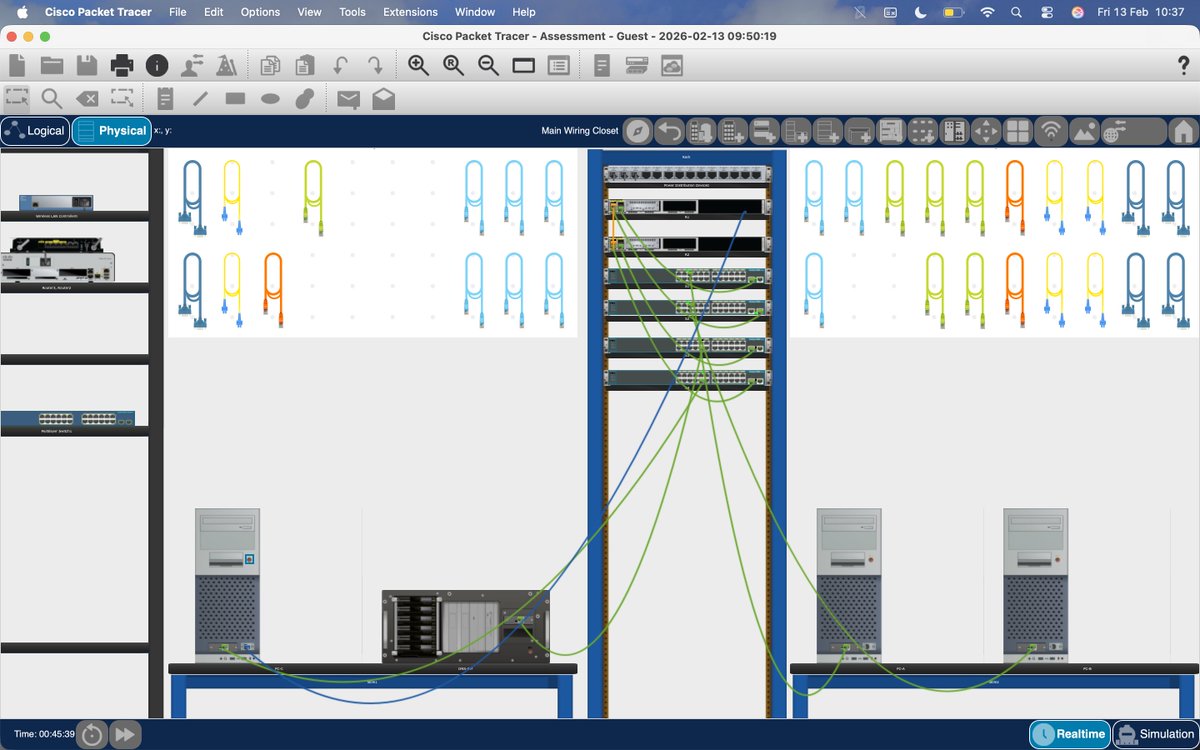Add a Simple PDU envelope

pos(348,99)
